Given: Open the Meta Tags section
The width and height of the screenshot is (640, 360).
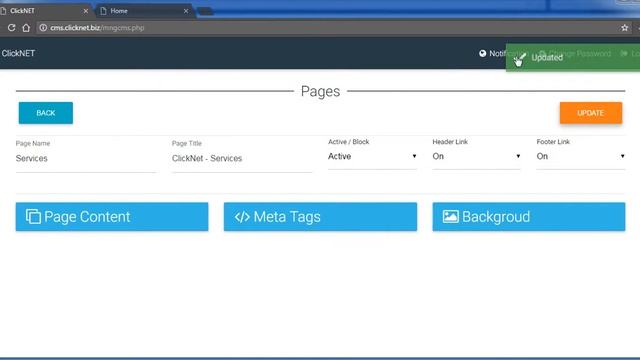Looking at the screenshot, I should pyautogui.click(x=320, y=217).
